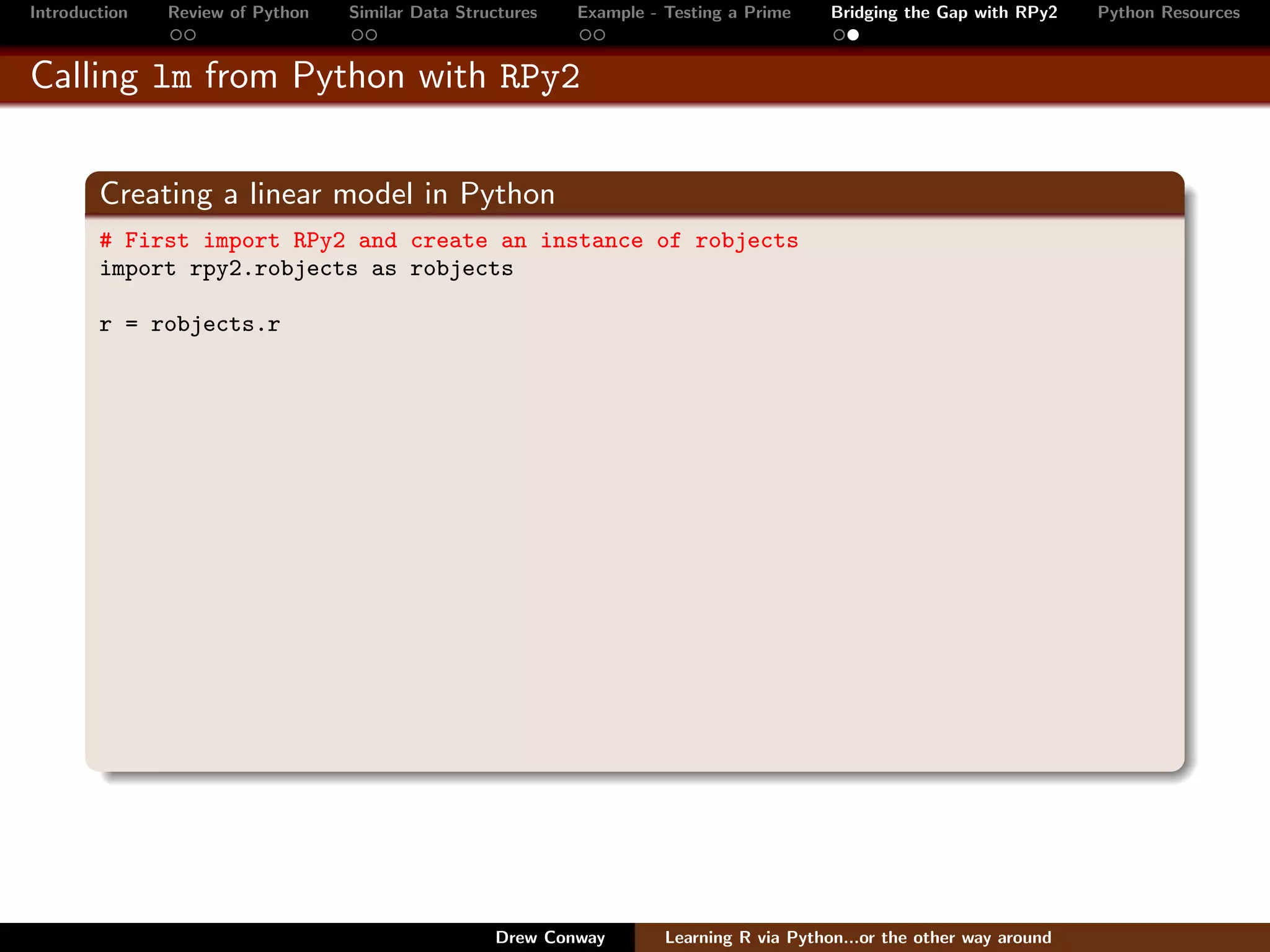Click the r = robjects.r code line
This screenshot has height=952, width=1270.
(x=190, y=324)
